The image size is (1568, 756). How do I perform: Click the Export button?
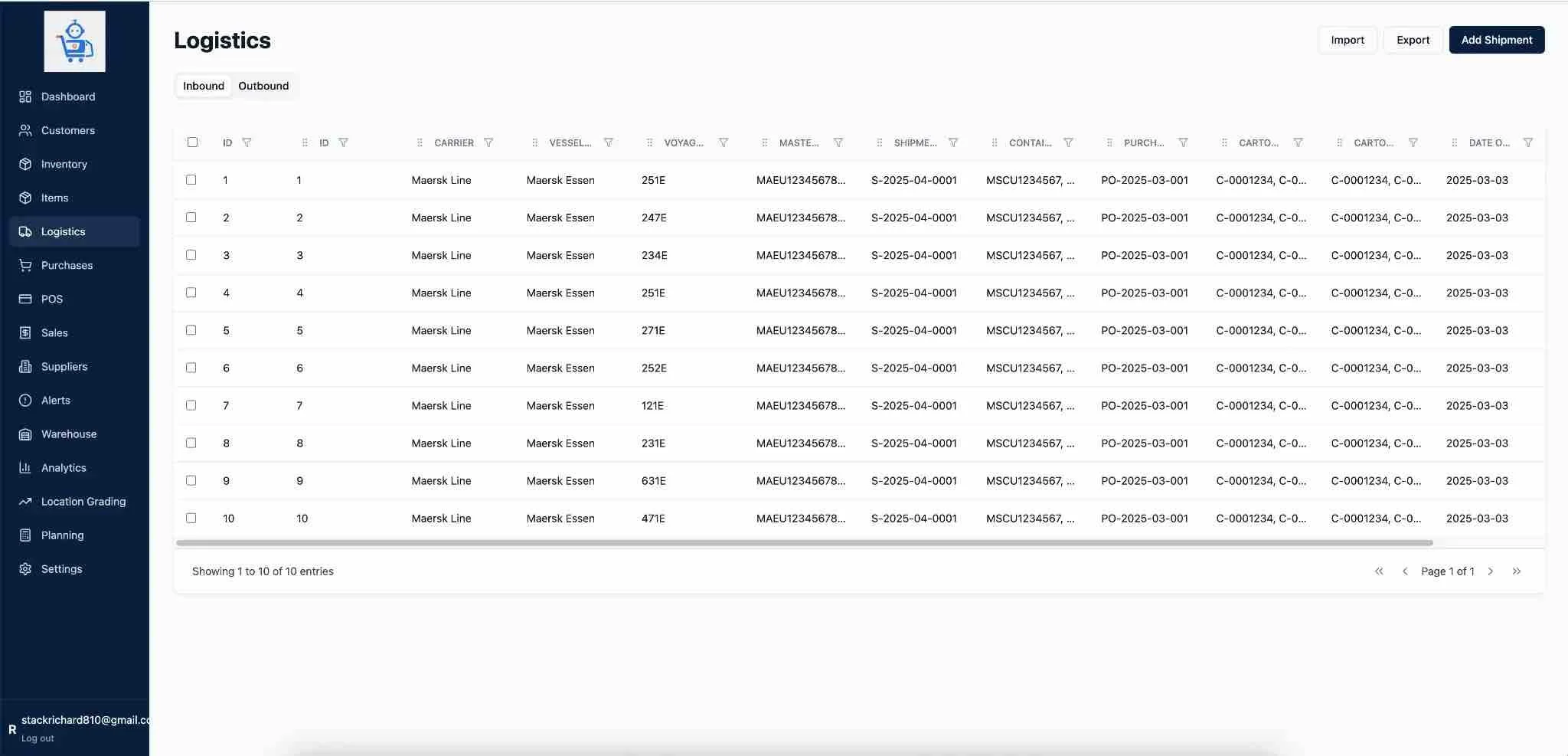pos(1412,40)
